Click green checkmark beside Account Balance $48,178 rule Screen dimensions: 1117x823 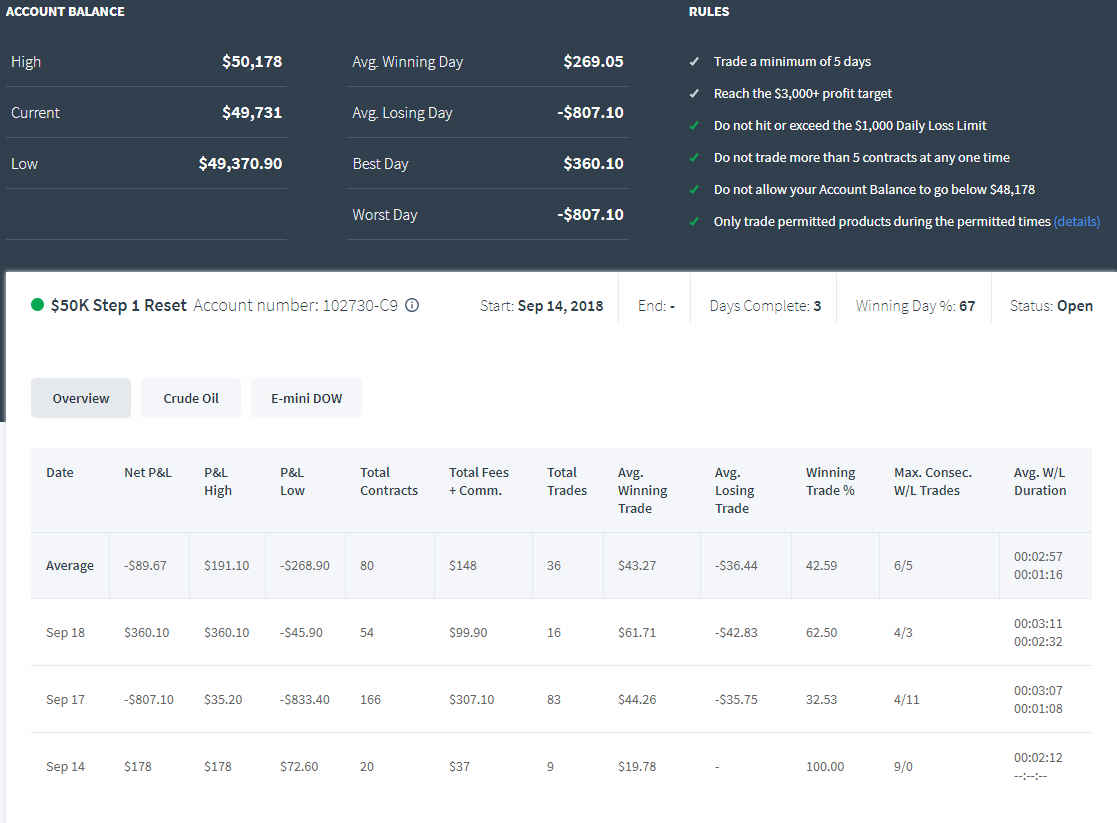click(x=694, y=190)
